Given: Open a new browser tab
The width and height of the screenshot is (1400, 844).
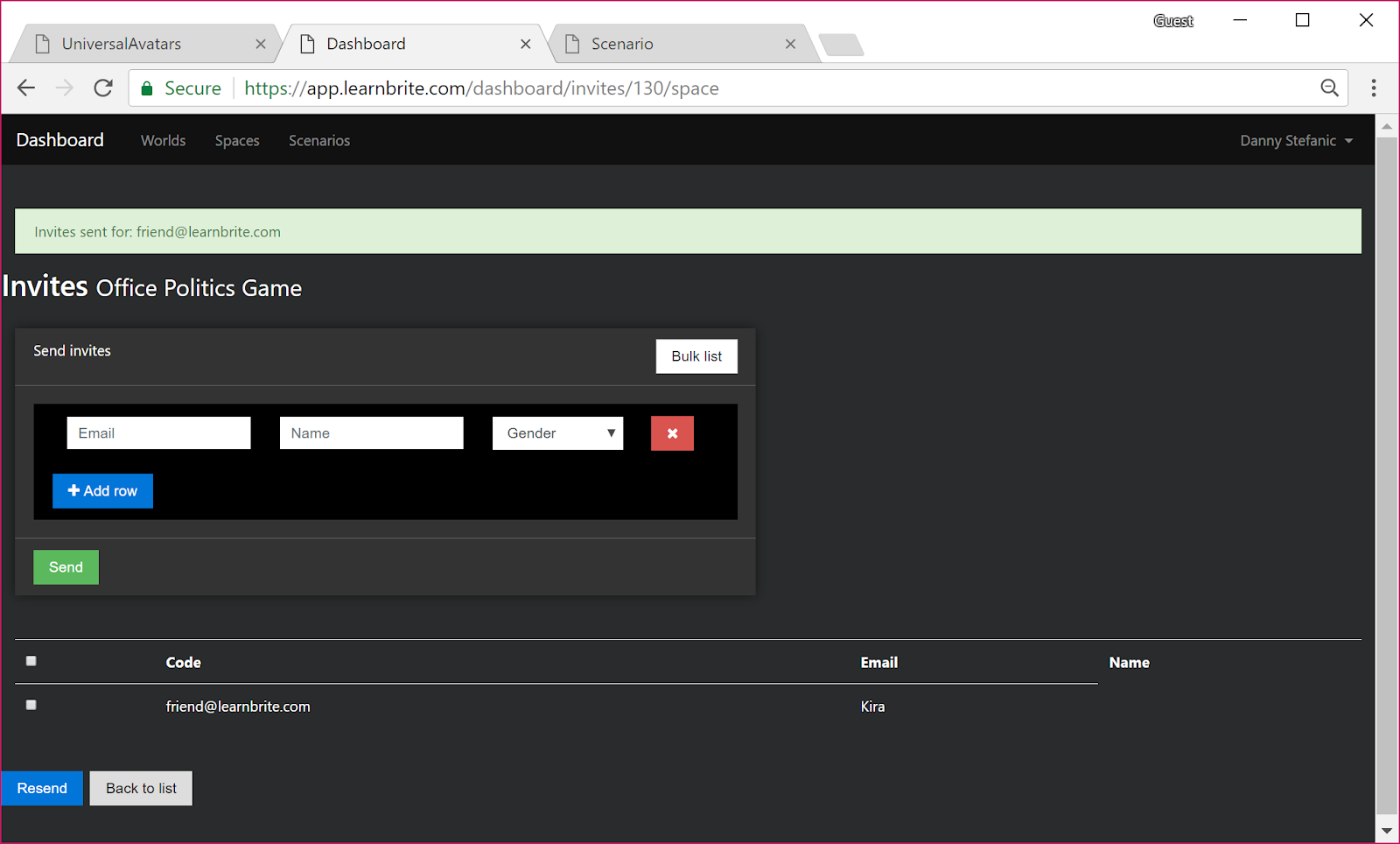Looking at the screenshot, I should [x=842, y=45].
